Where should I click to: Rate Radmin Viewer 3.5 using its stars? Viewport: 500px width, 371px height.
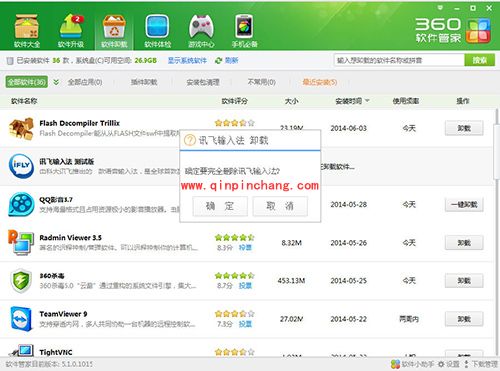pos(235,237)
